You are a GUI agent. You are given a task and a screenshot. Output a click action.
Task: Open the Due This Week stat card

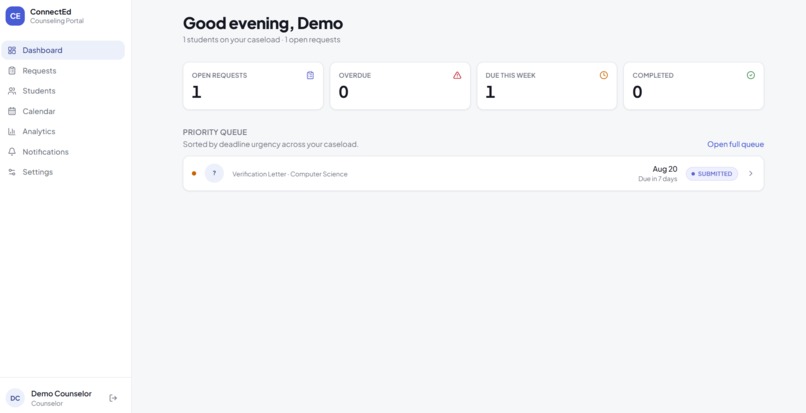(x=547, y=86)
